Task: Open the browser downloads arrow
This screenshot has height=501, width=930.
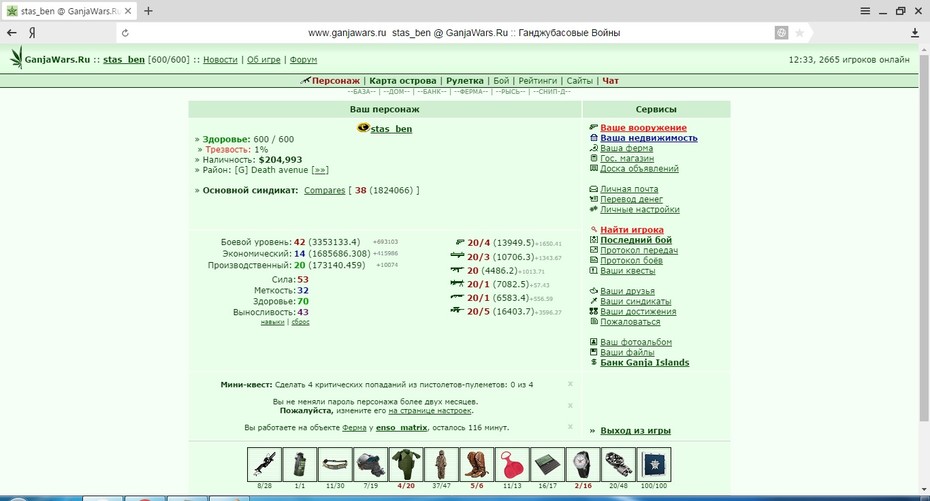Action: click(x=915, y=33)
